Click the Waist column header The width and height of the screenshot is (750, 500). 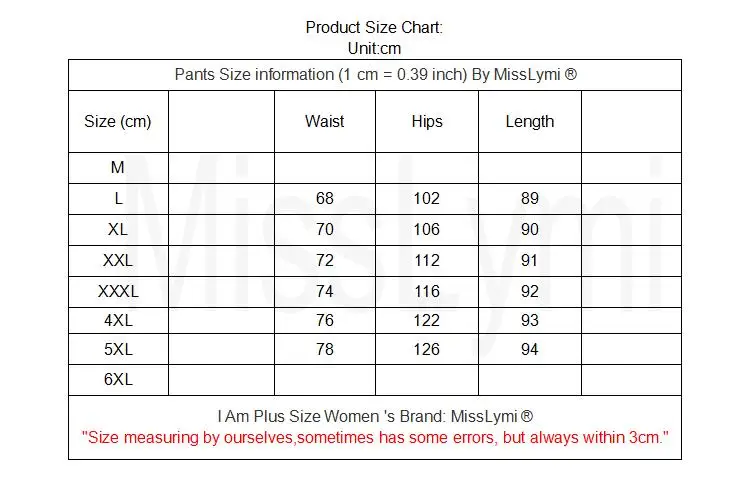coord(324,122)
